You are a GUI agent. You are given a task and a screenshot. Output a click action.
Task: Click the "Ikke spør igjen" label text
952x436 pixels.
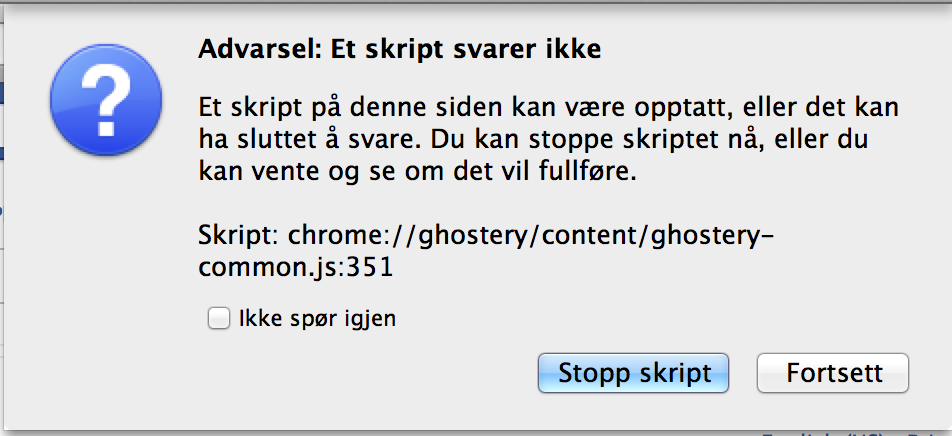pos(318,318)
